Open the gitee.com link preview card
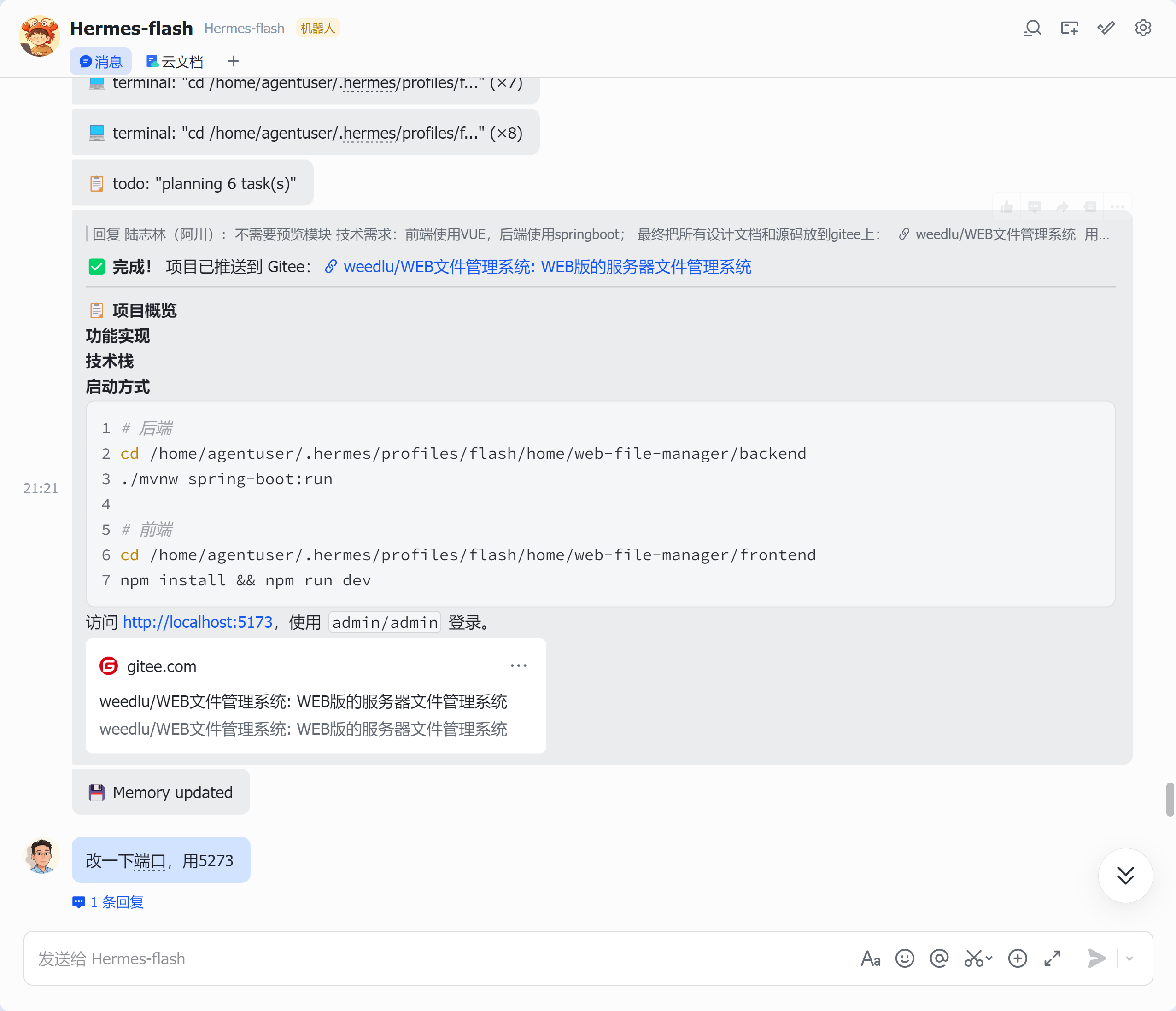The image size is (1176, 1011). 316,696
